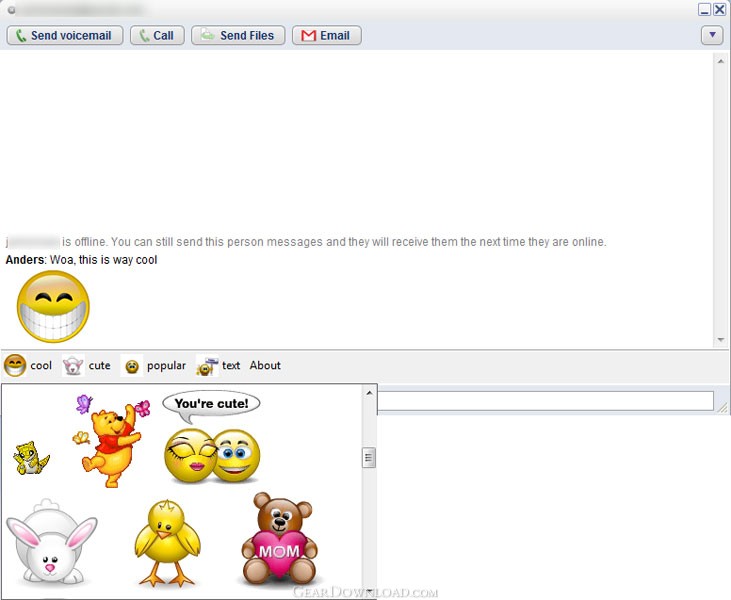The width and height of the screenshot is (731, 600).
Task: Open Email to this contact
Action: coord(326,36)
